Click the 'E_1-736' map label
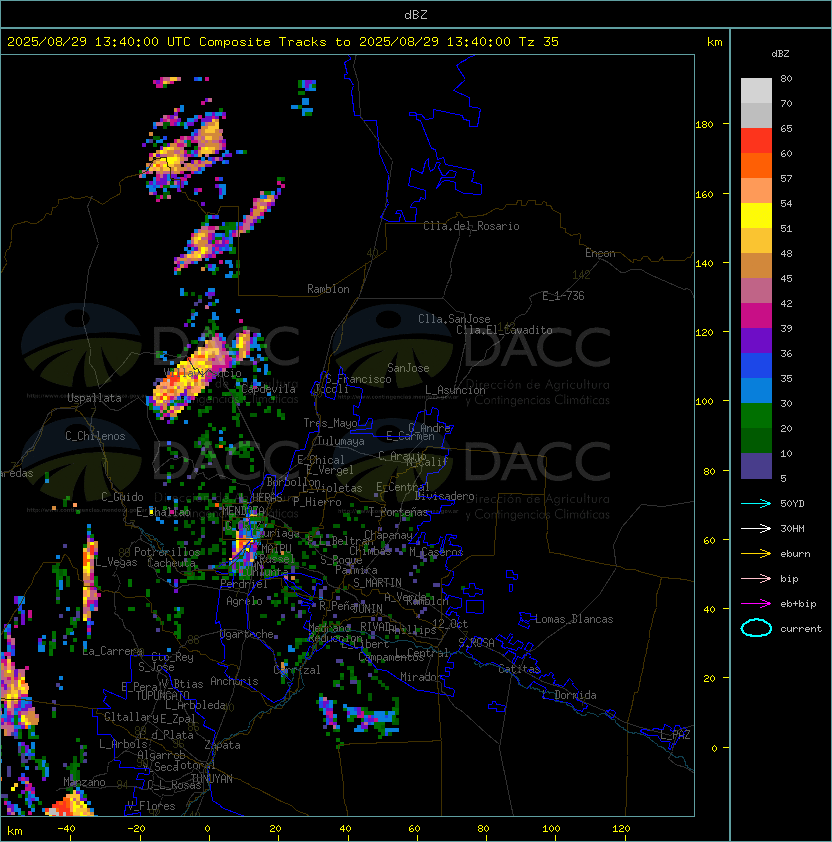Screen dimensions: 832x842 tap(563, 296)
